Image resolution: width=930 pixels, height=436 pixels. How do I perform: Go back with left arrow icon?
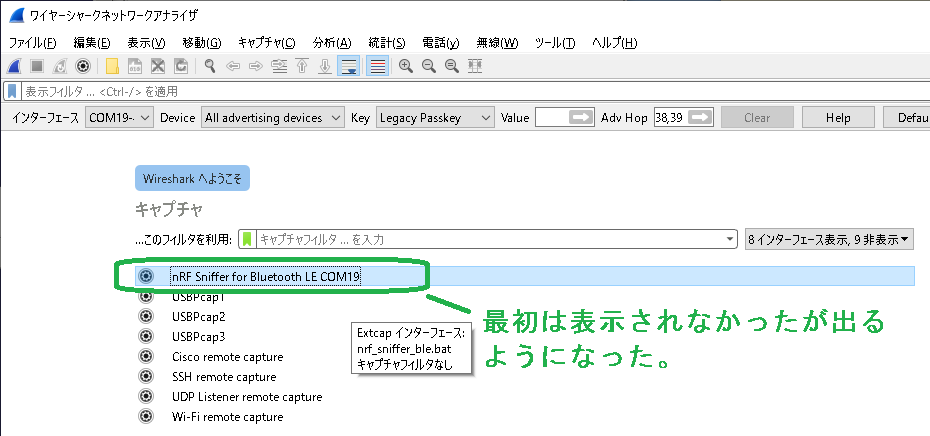coord(232,66)
